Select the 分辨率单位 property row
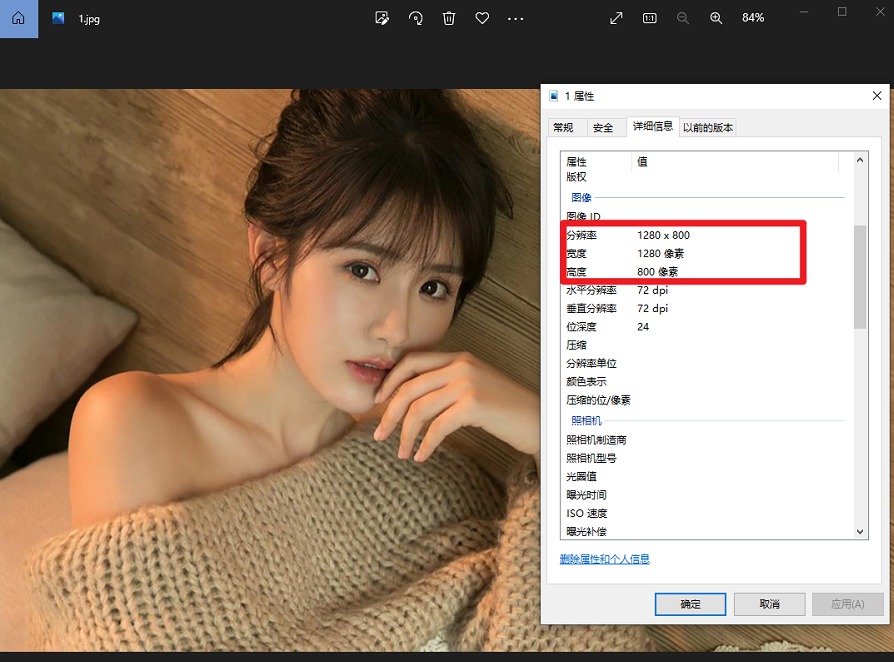The height and width of the screenshot is (662, 894). pos(705,363)
